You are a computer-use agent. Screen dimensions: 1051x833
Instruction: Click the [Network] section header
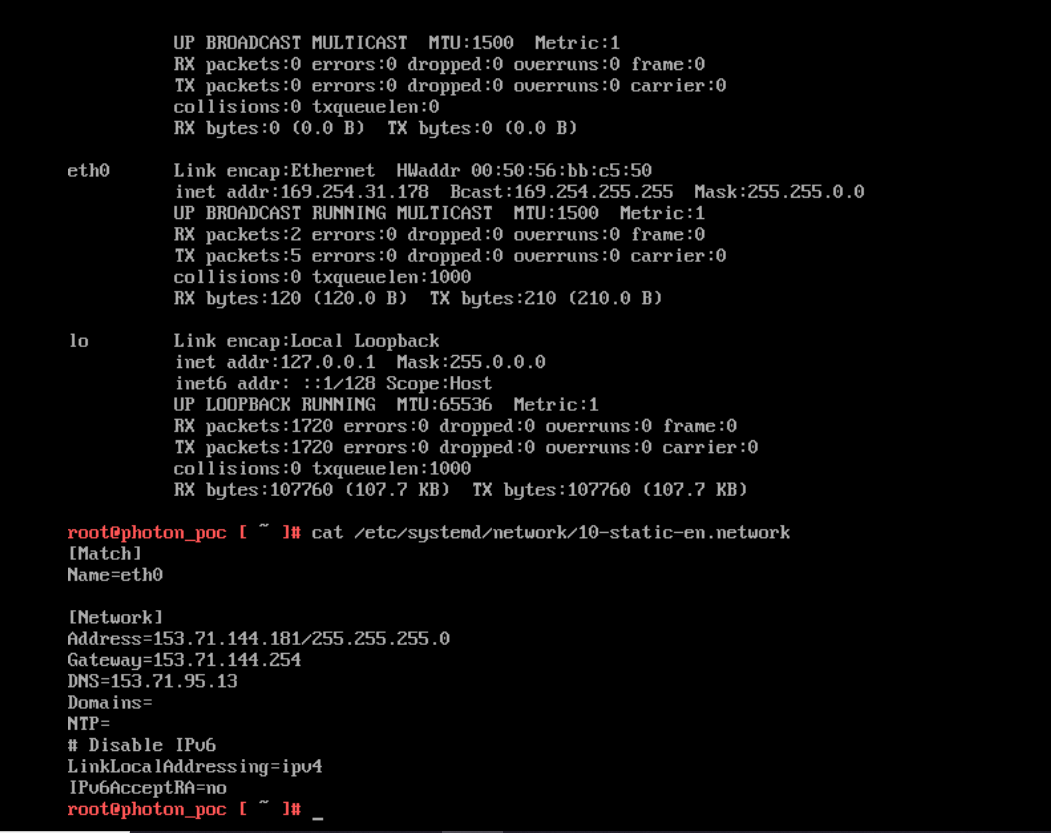pyautogui.click(x=115, y=617)
